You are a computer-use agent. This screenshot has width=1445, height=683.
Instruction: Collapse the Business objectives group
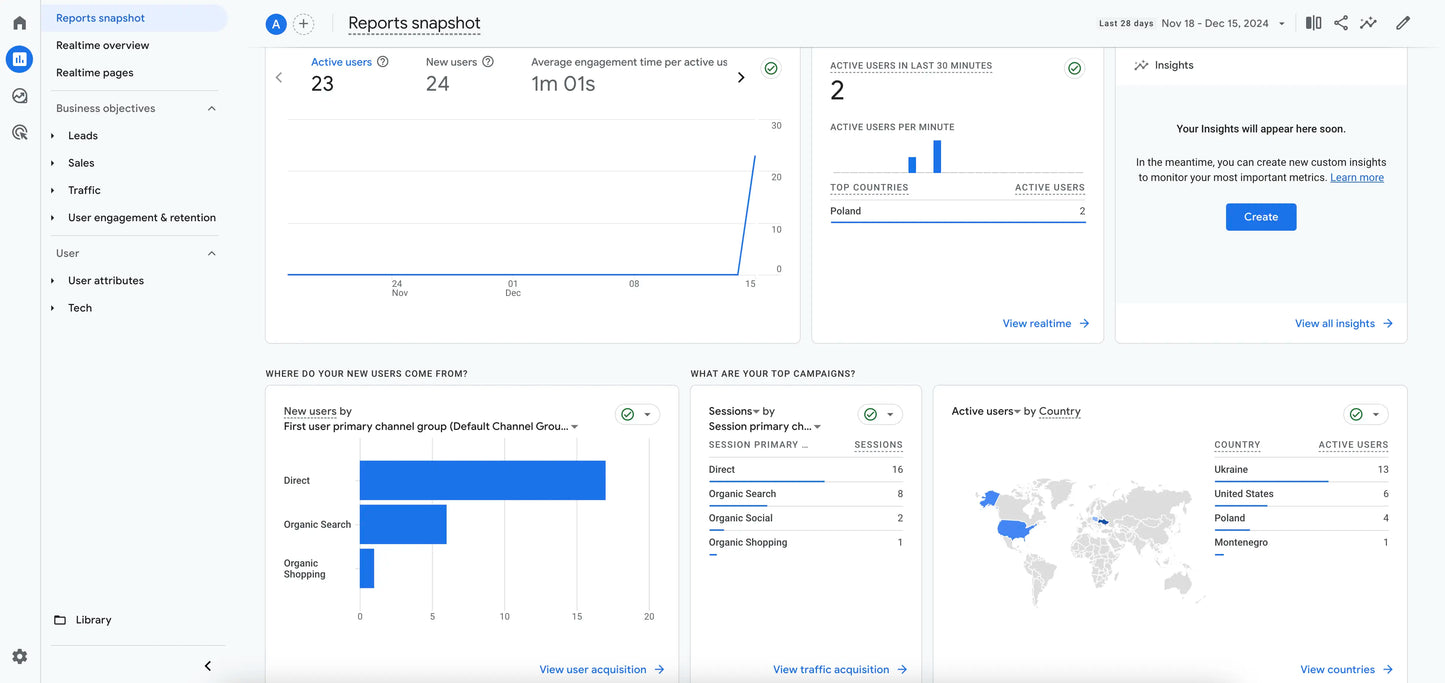click(x=211, y=108)
